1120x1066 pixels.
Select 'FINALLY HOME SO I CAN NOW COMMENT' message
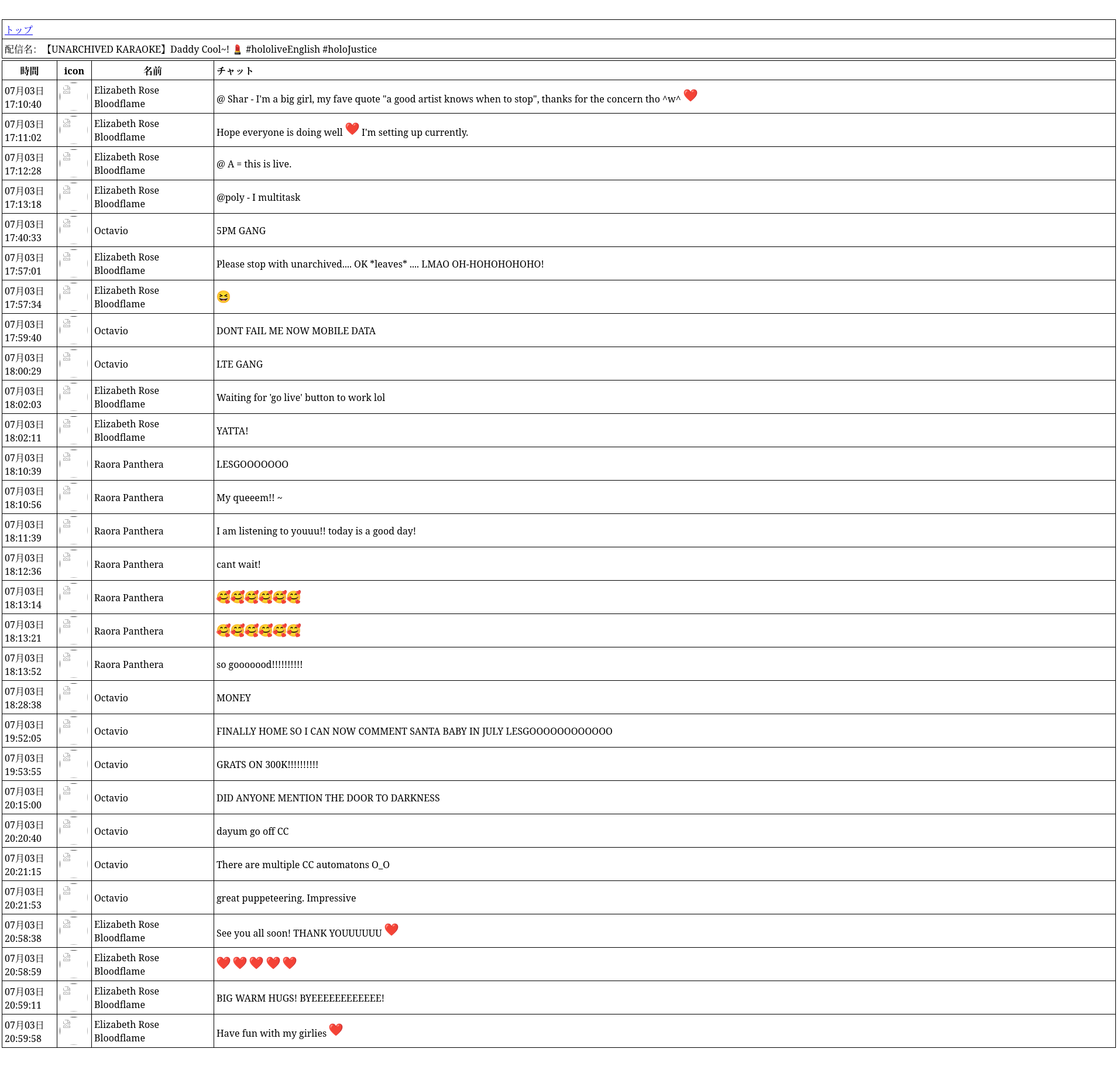click(414, 731)
